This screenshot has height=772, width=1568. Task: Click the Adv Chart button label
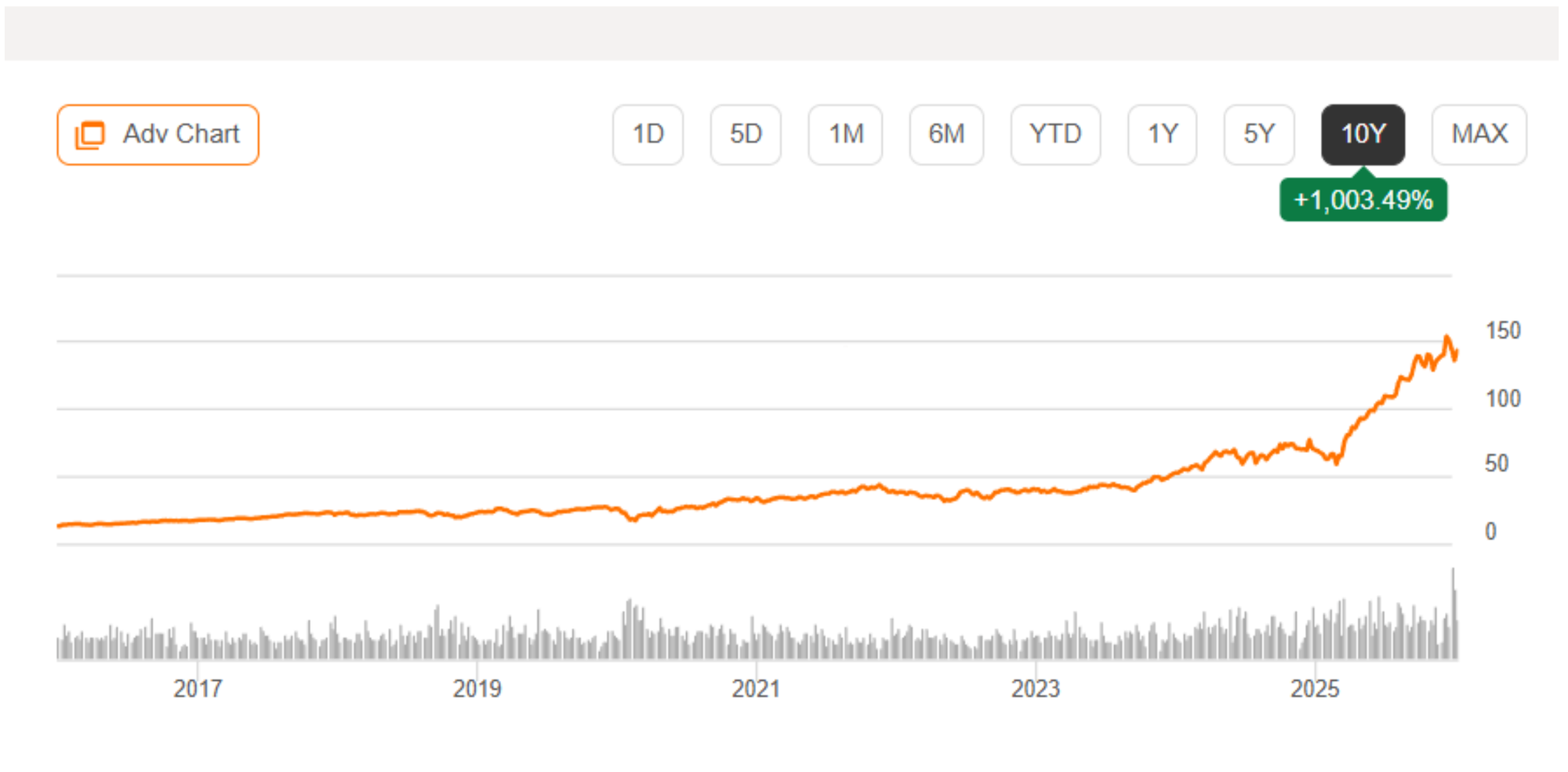click(x=181, y=134)
